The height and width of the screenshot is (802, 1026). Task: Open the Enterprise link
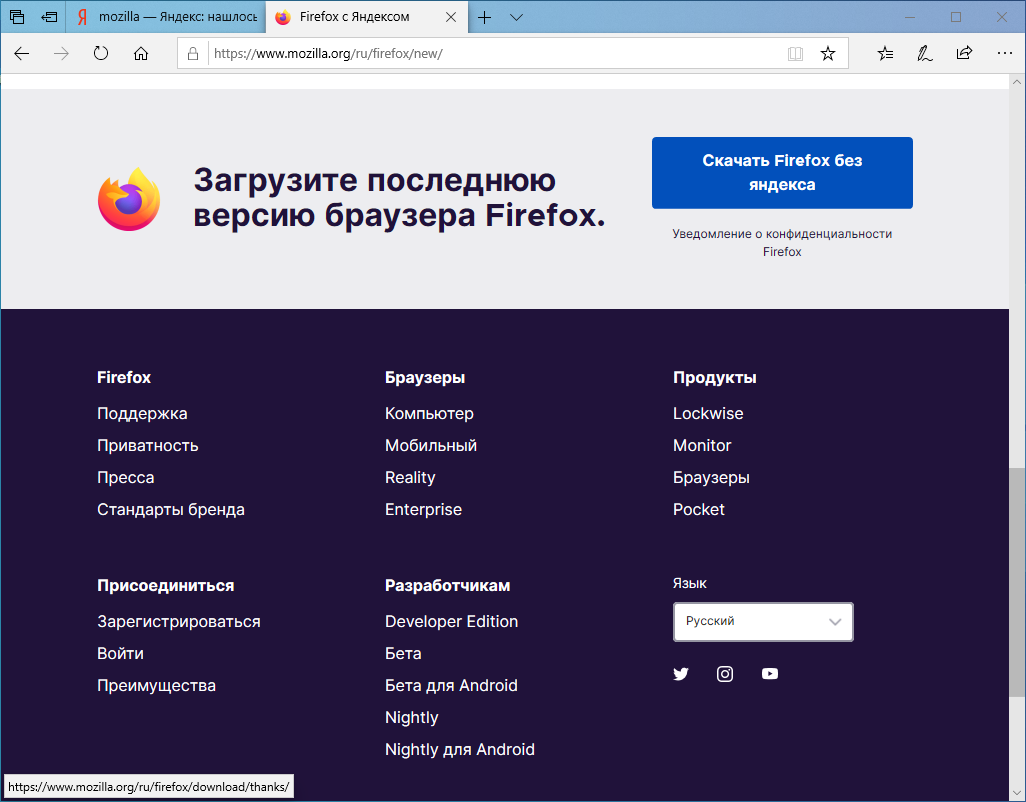pyautogui.click(x=423, y=510)
